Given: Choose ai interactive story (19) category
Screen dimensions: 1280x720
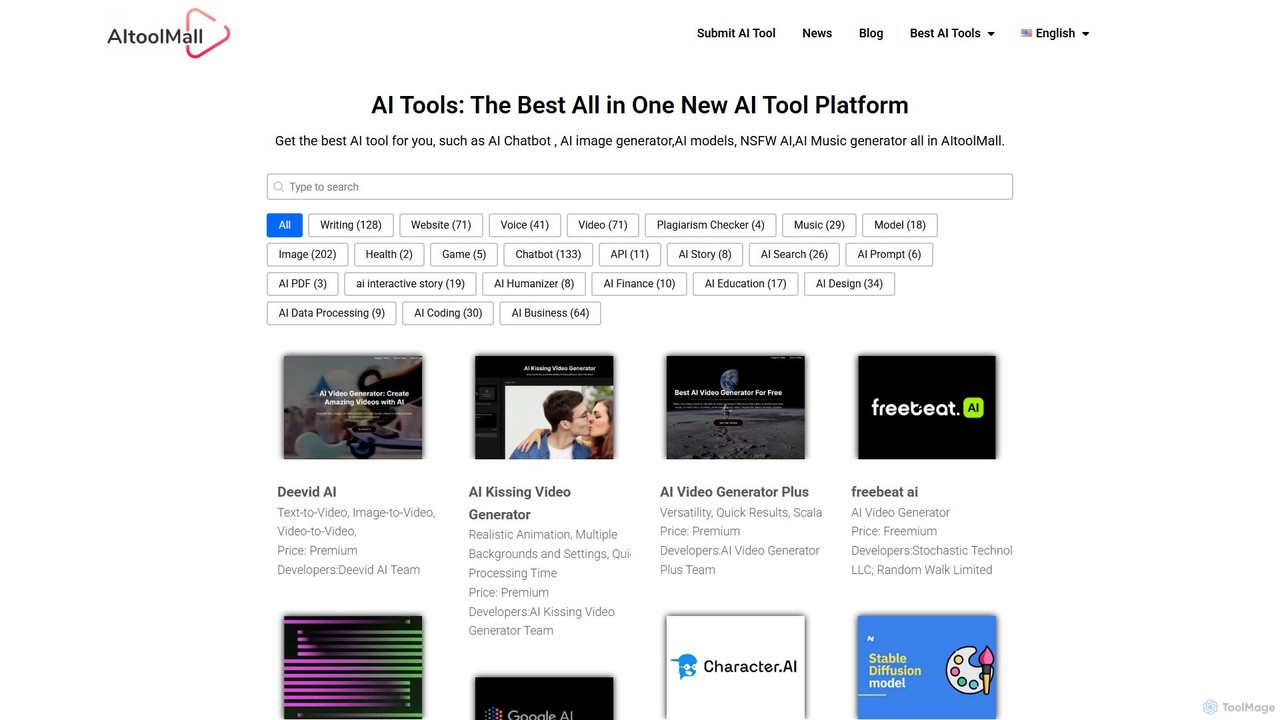Looking at the screenshot, I should (411, 284).
